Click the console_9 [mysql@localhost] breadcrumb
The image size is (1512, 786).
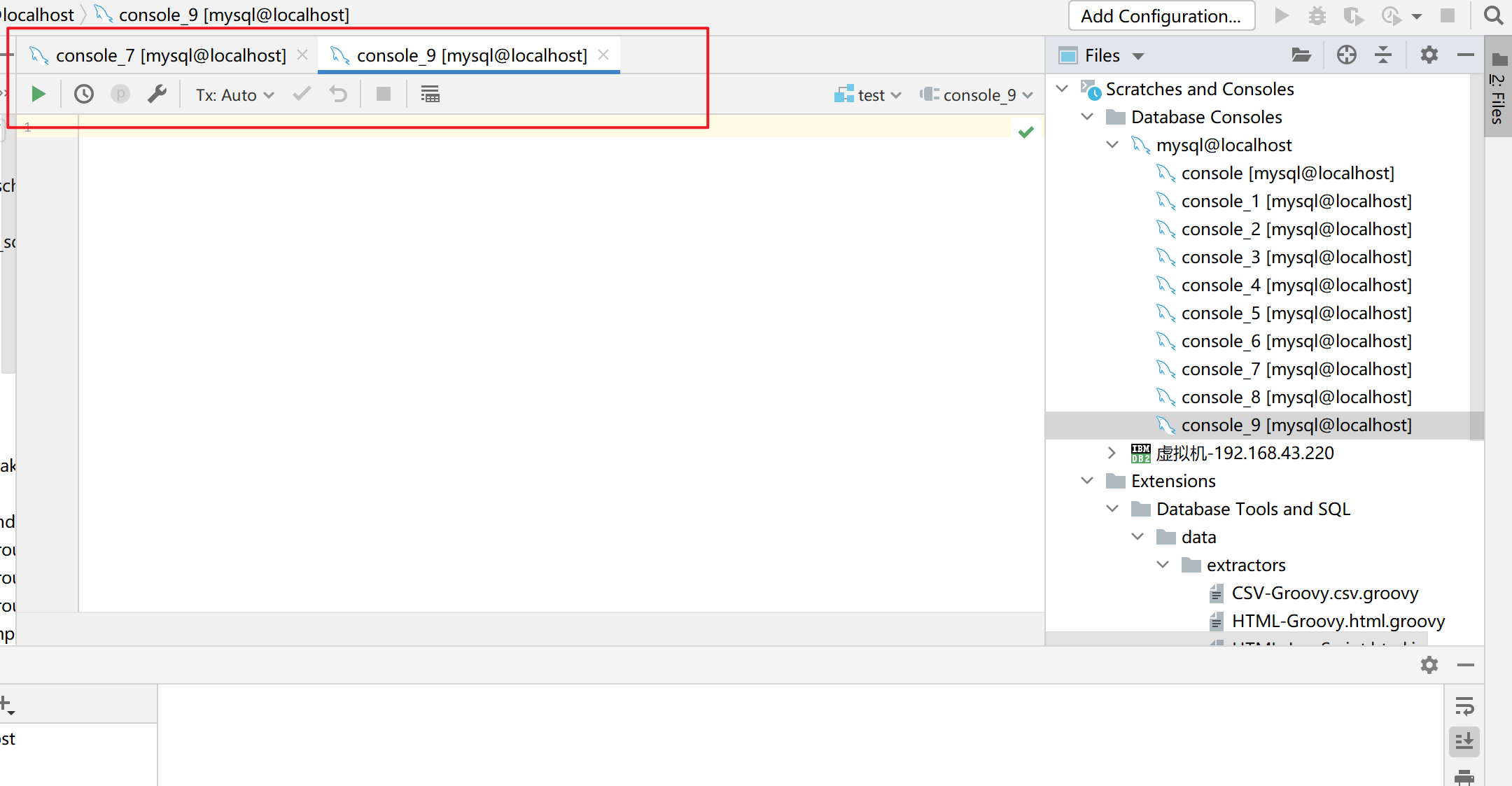click(x=223, y=15)
